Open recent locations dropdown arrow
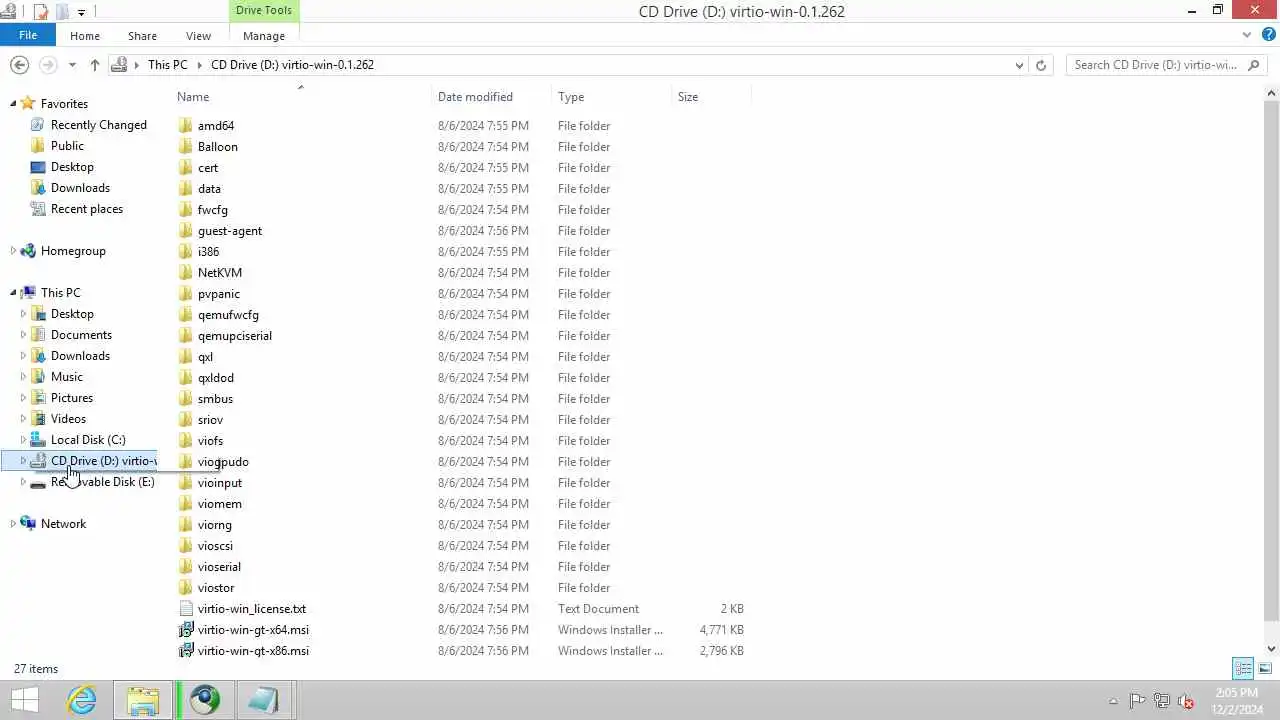This screenshot has width=1280, height=720. point(72,65)
